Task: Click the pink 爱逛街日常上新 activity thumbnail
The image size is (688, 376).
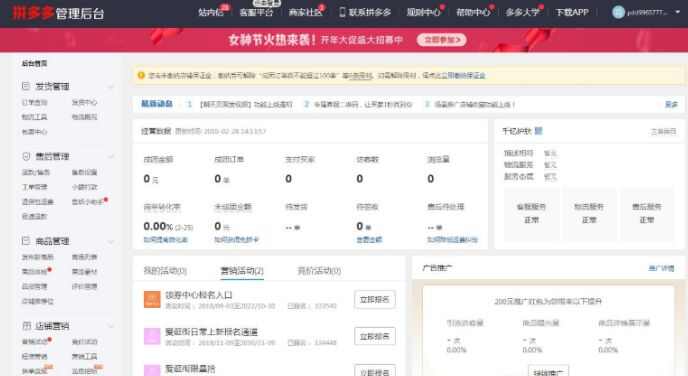Action: pyautogui.click(x=152, y=337)
